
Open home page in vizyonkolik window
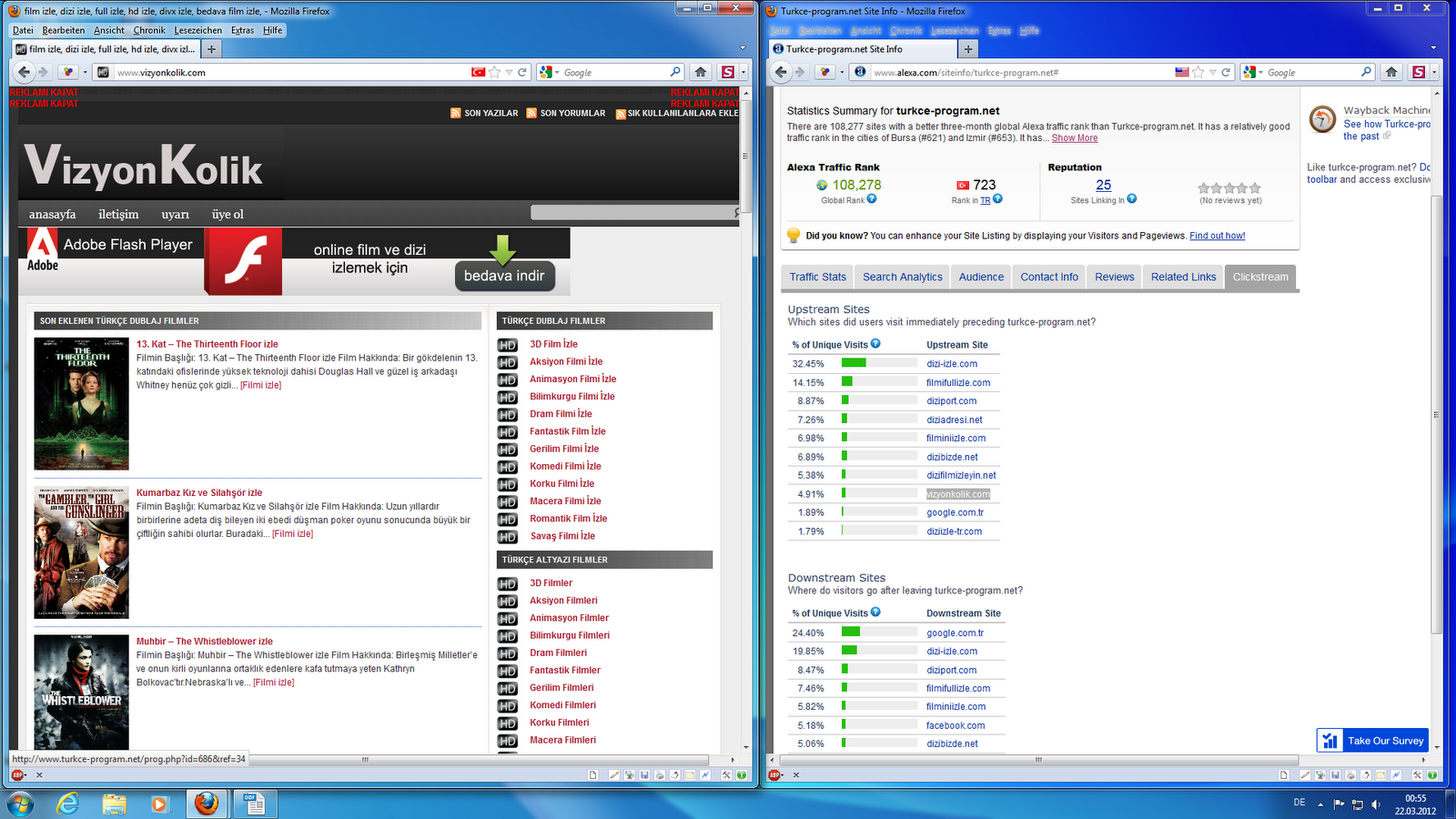pos(701,72)
